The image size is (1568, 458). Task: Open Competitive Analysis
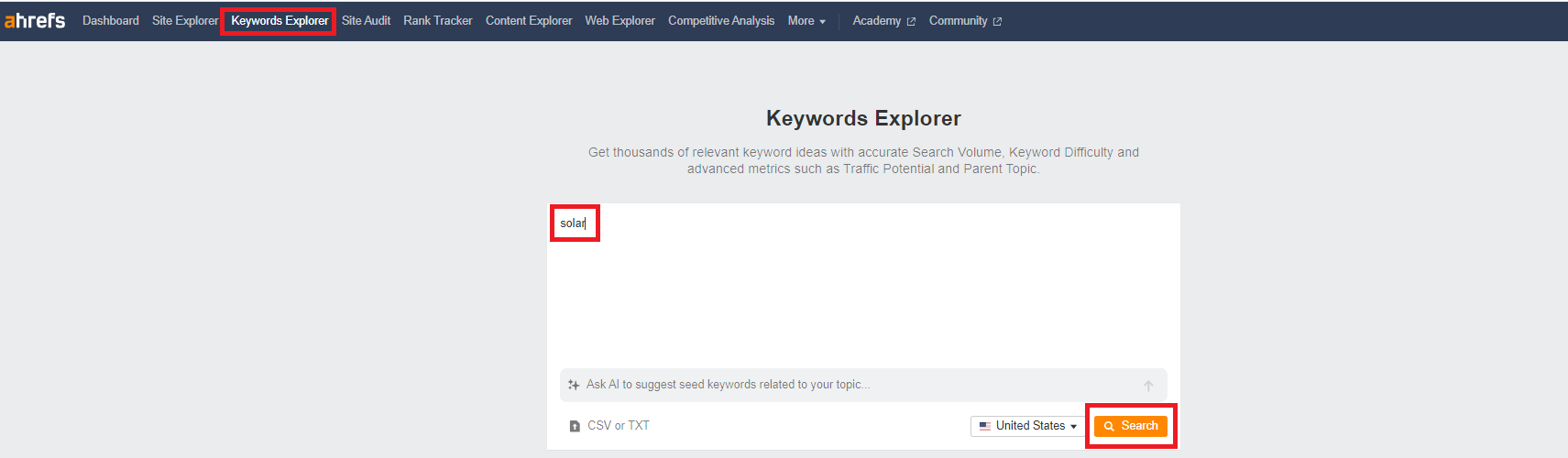721,20
